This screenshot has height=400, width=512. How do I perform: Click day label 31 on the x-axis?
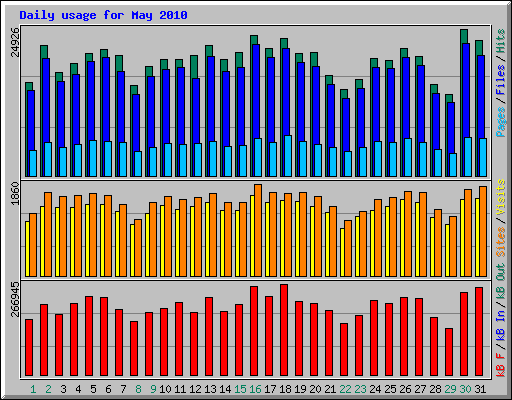(x=480, y=389)
